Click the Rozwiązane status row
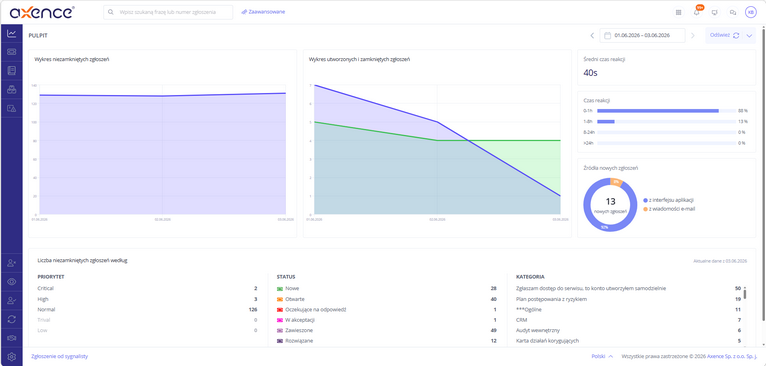Image resolution: width=766 pixels, height=366 pixels. [x=386, y=341]
